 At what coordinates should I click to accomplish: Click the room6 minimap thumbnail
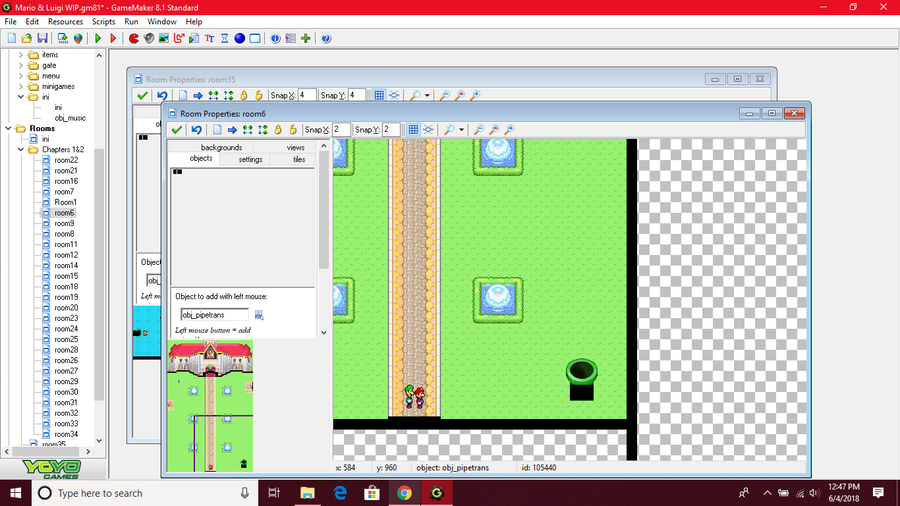(210, 406)
